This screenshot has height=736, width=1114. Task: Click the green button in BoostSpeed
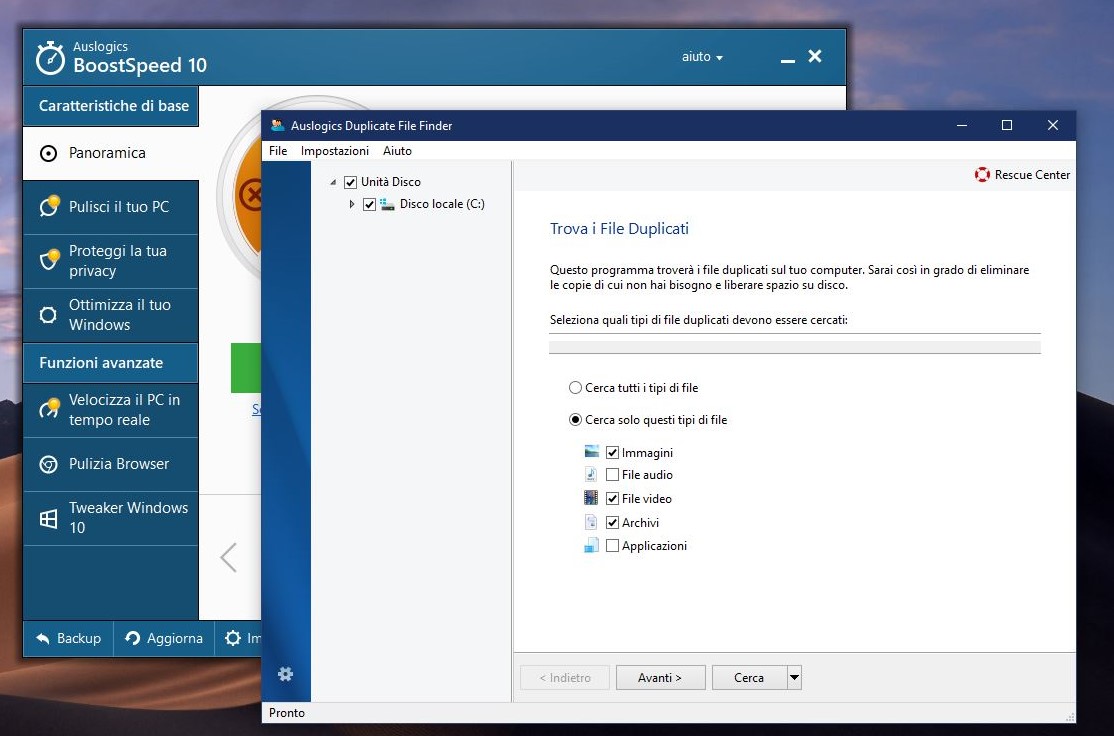point(246,368)
